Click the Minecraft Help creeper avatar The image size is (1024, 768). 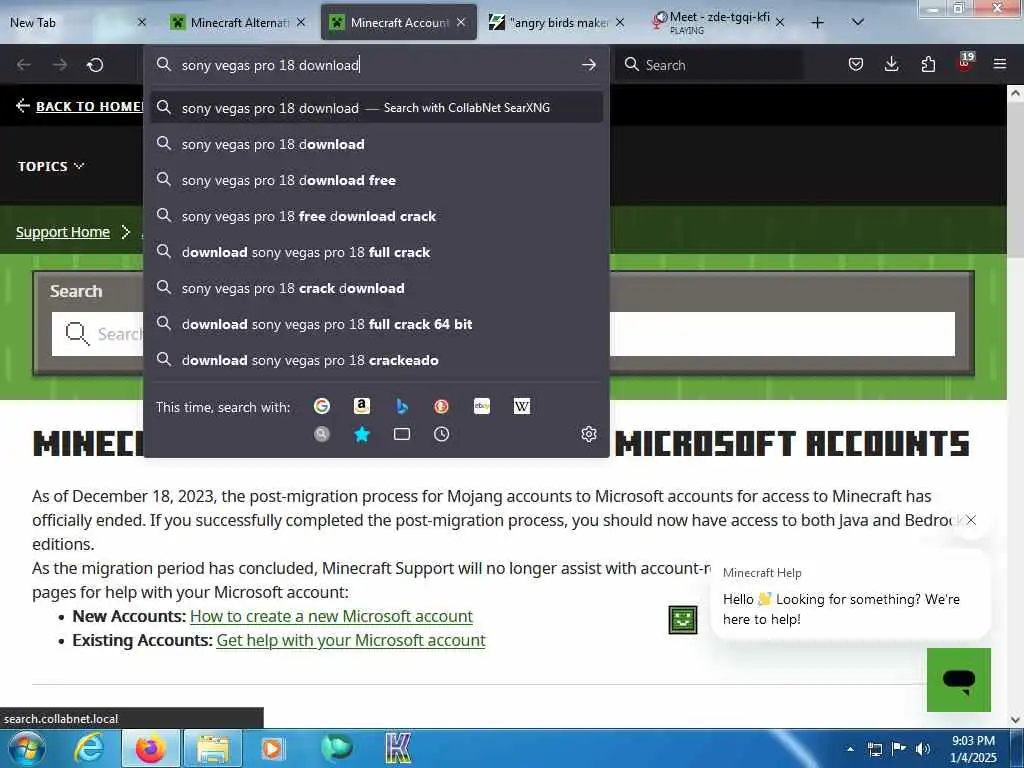[682, 620]
